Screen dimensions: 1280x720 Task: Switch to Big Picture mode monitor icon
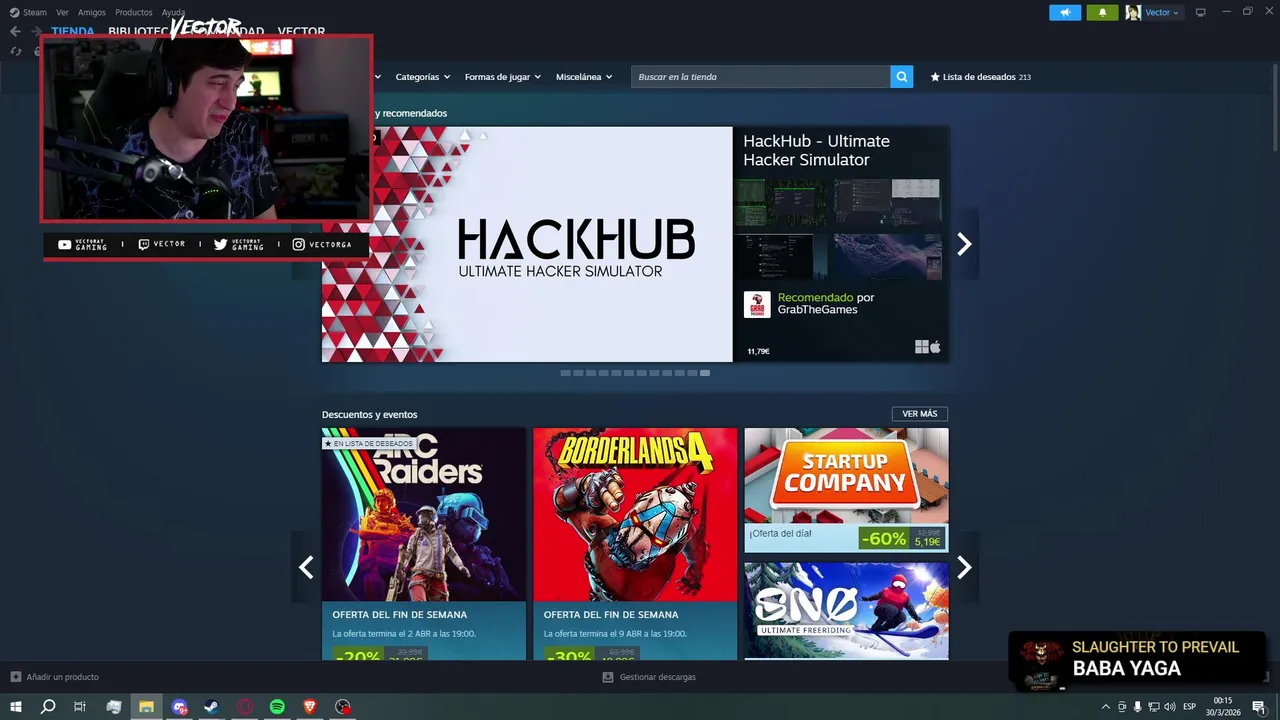point(1200,12)
